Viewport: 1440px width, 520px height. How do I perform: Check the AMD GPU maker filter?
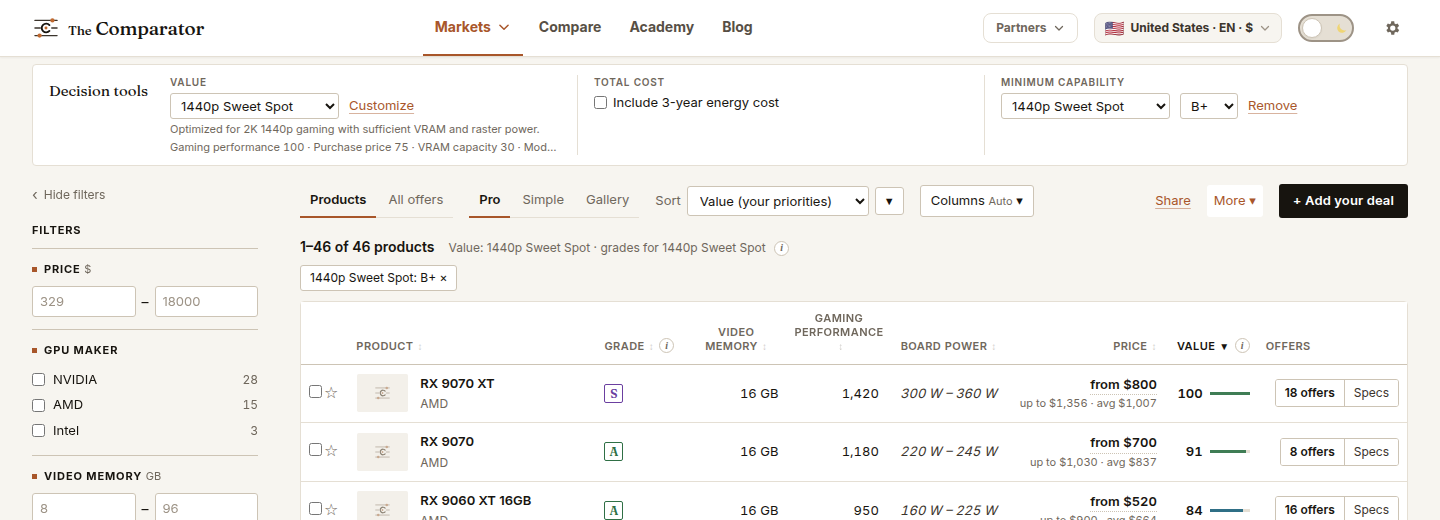pos(39,405)
